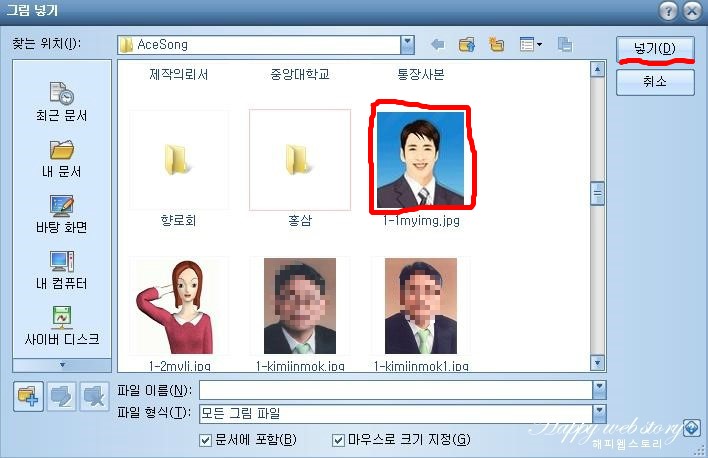This screenshot has height=458, width=708.
Task: Expand the sidebar places down arrow
Action: [62, 365]
